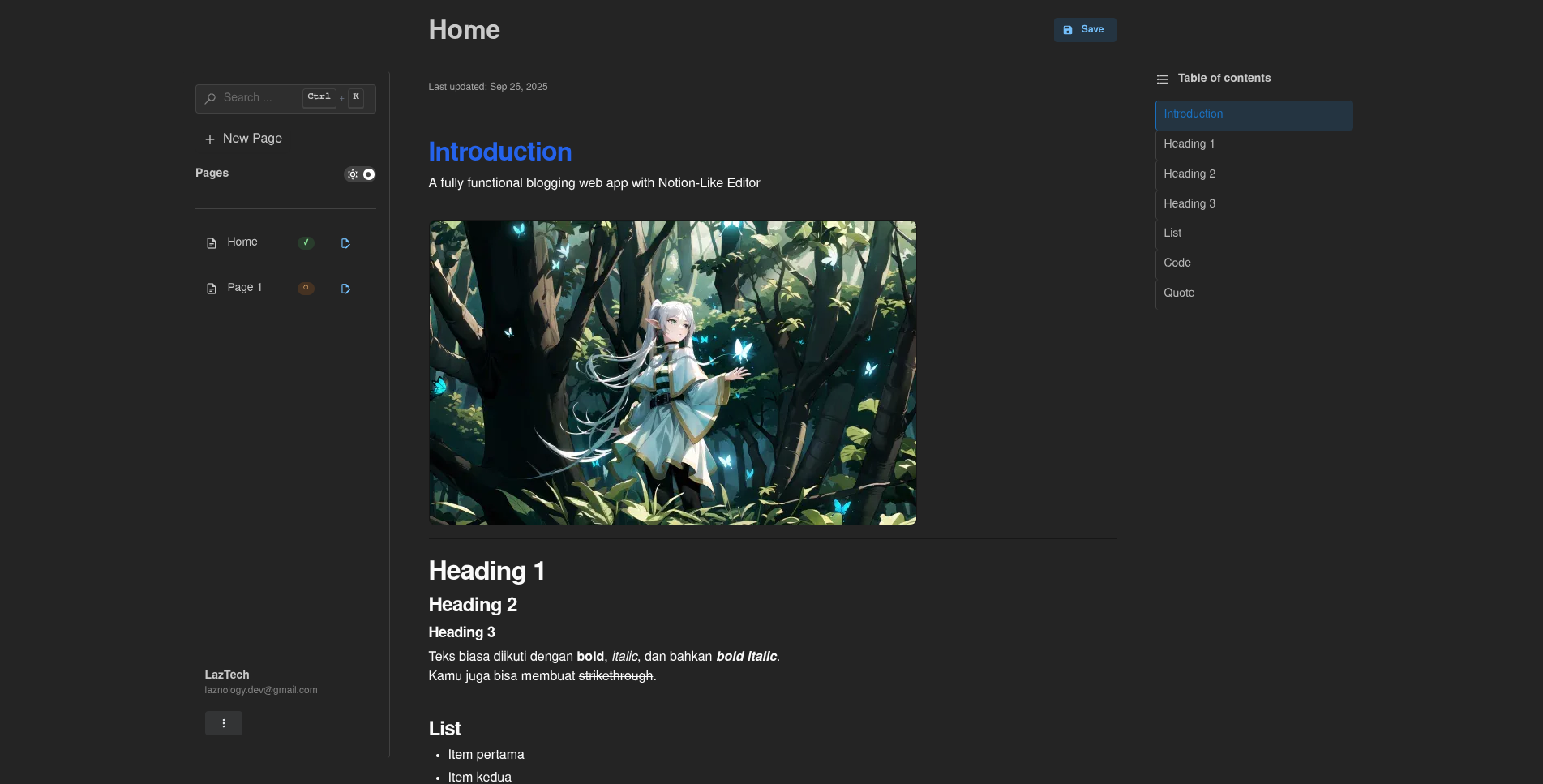
Task: Click the forest elf image
Action: pos(672,372)
